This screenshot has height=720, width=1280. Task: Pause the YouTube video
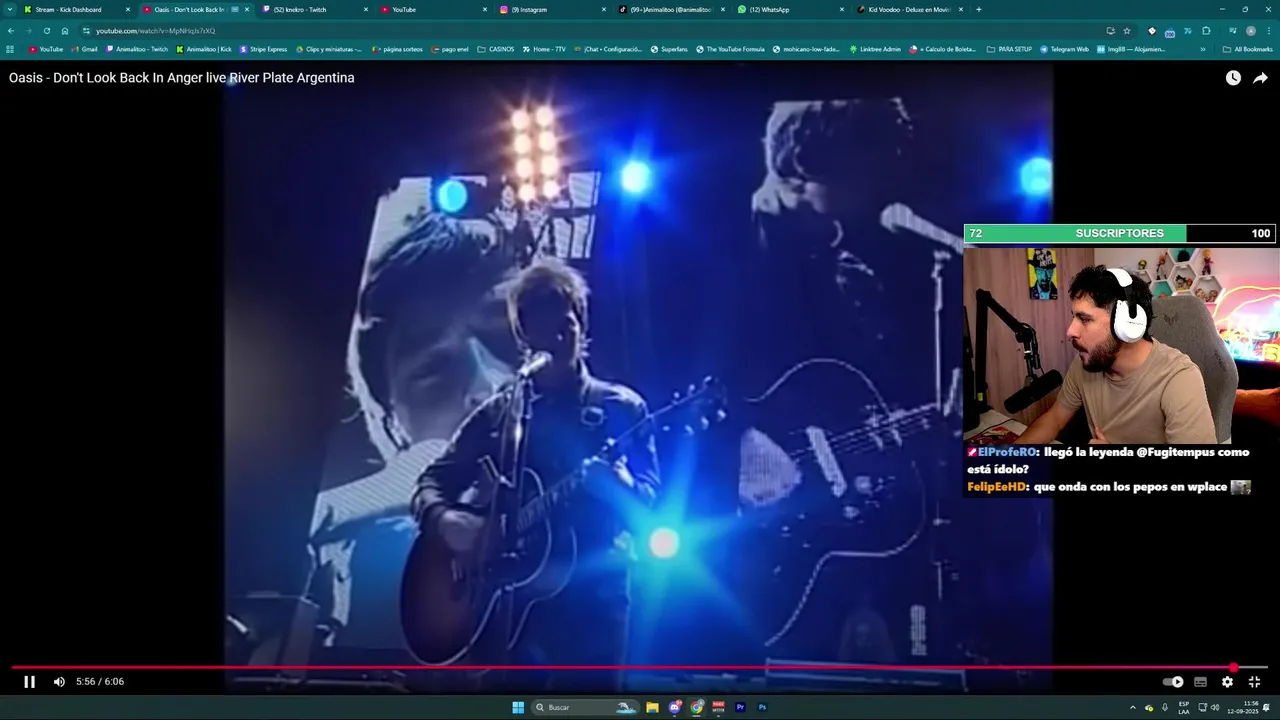(29, 682)
